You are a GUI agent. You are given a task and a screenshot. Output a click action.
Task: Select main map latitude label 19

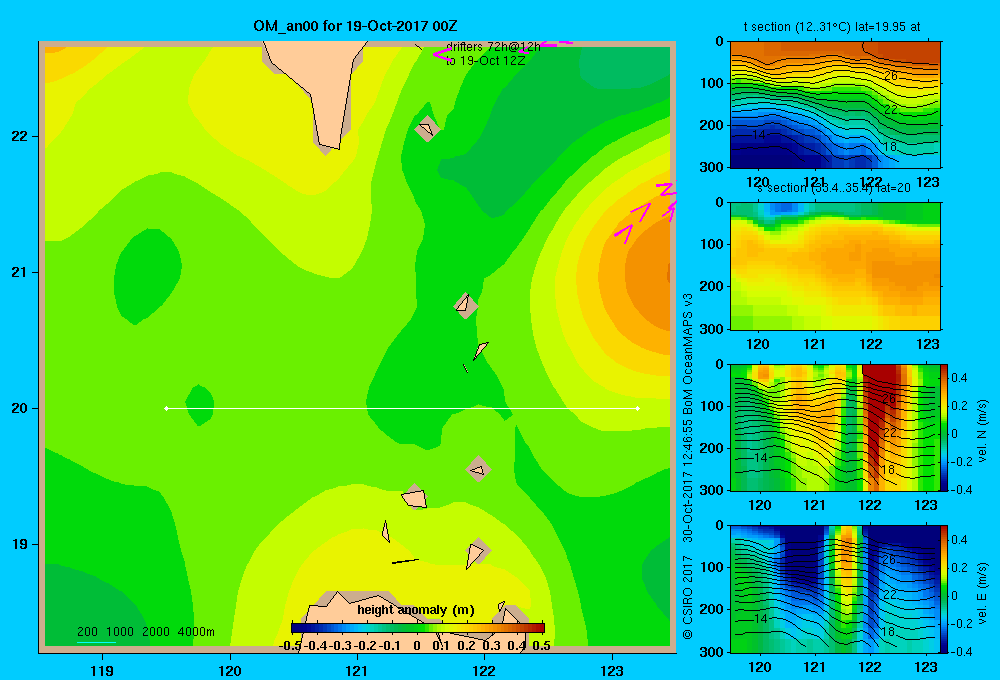(20, 544)
